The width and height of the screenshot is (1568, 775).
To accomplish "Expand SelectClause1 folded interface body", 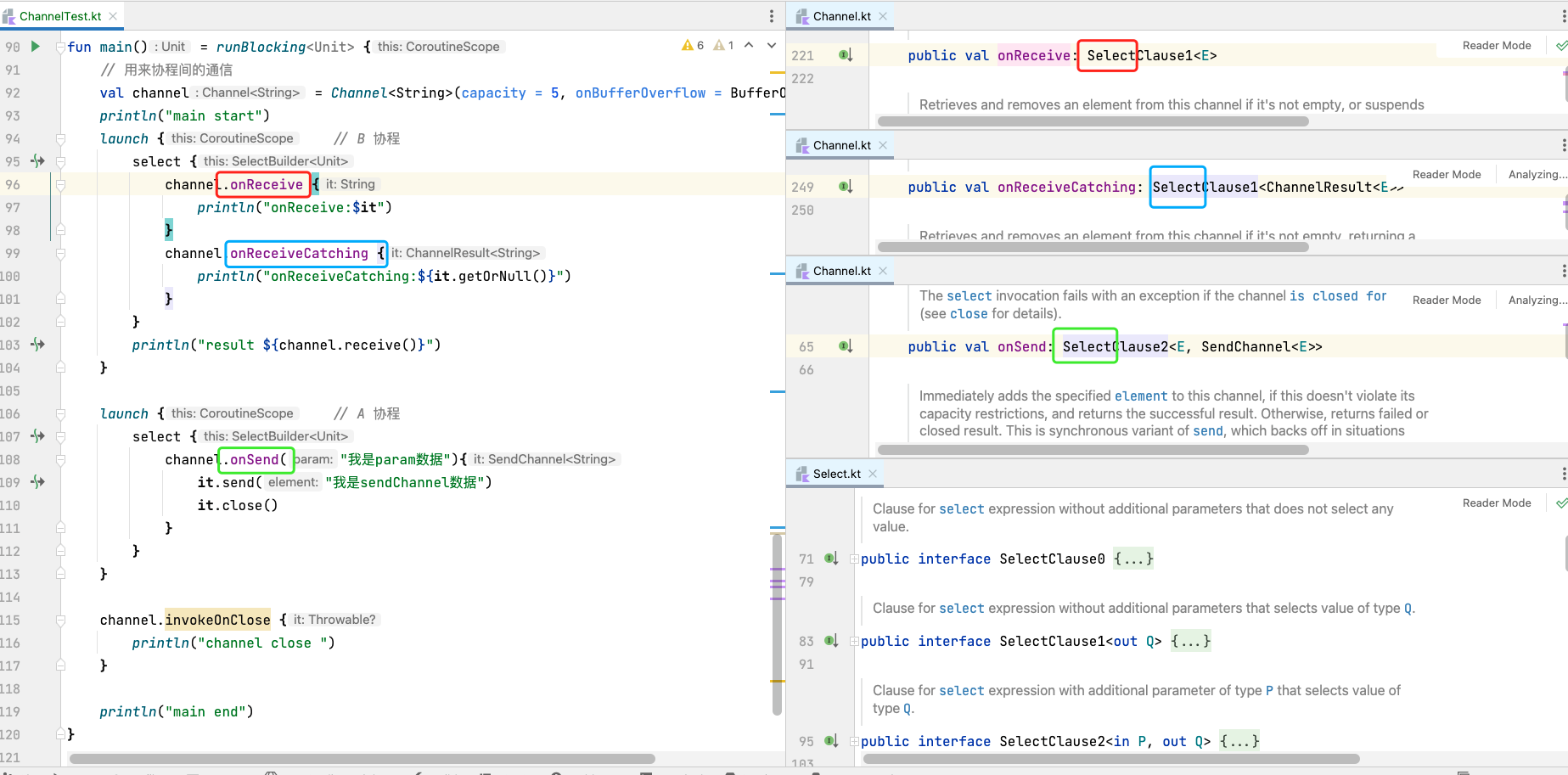I will (x=1191, y=641).
